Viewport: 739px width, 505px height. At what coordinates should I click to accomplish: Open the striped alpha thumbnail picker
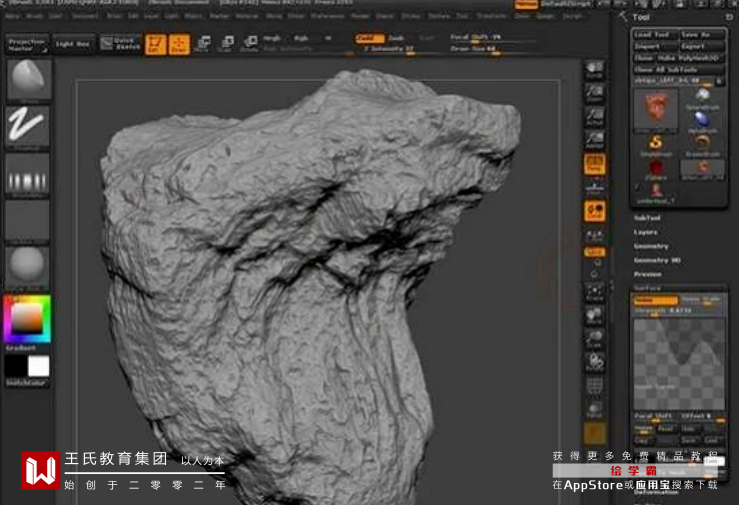pos(27,175)
